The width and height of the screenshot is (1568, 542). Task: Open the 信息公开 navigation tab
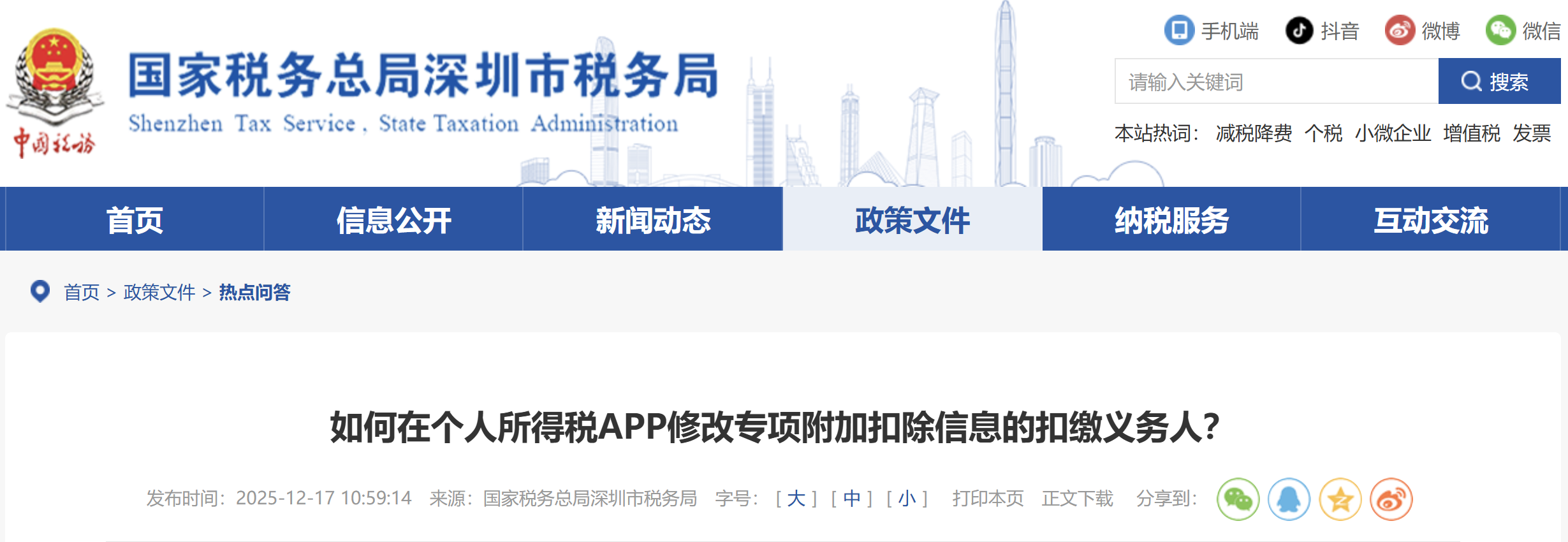click(x=393, y=219)
